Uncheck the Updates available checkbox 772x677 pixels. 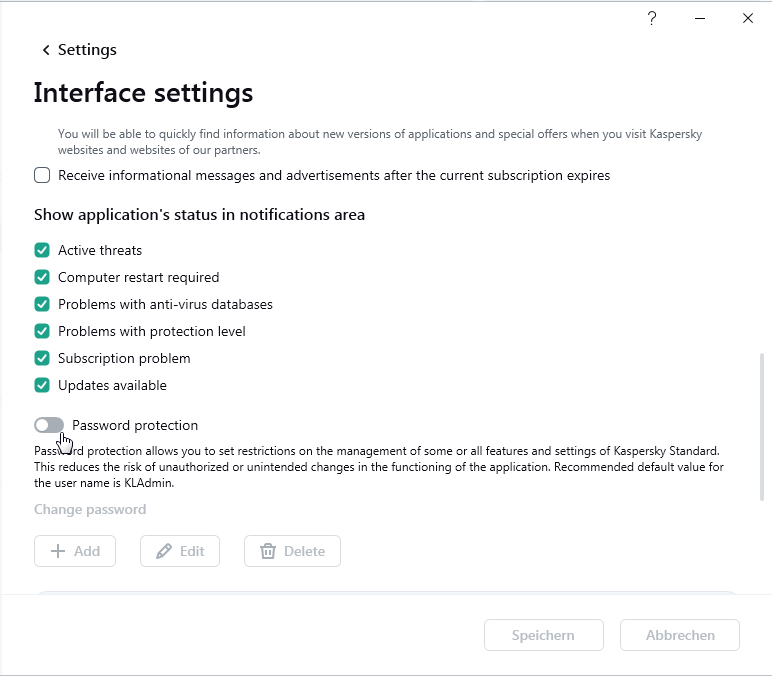tap(42, 385)
